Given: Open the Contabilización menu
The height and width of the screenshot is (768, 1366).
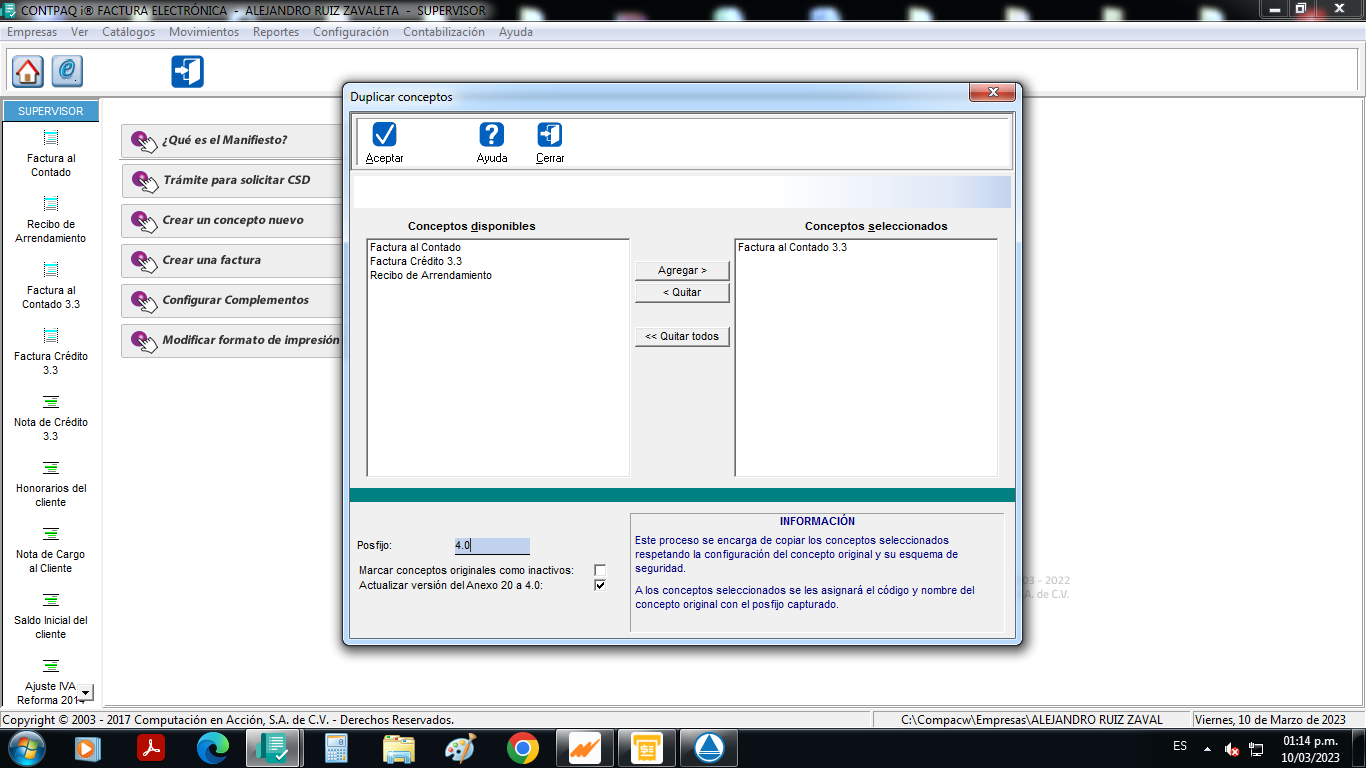Looking at the screenshot, I should tap(444, 32).
